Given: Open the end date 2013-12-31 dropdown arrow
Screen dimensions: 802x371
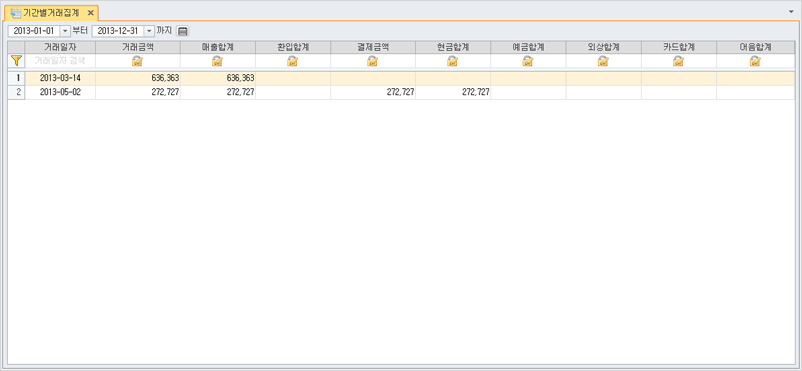Looking at the screenshot, I should 149,31.
